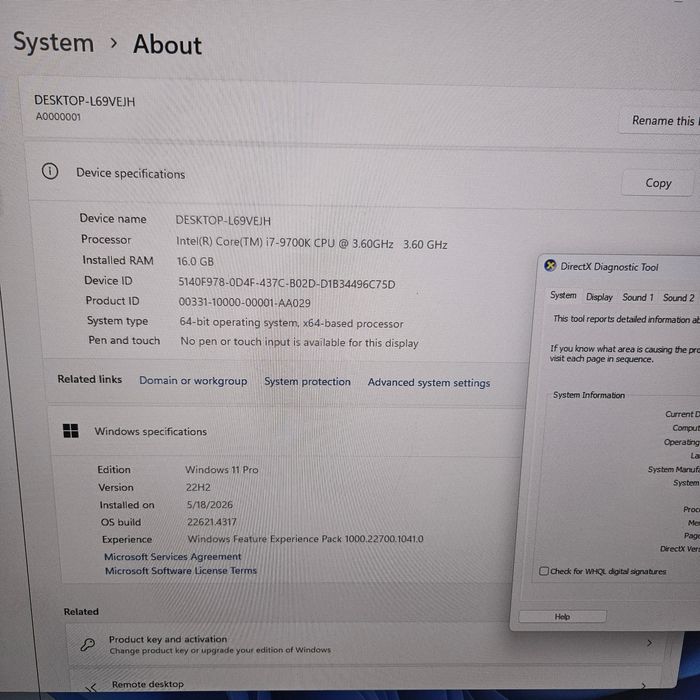The height and width of the screenshot is (700, 700).
Task: Open Product key and activation settings
Action: (x=366, y=644)
